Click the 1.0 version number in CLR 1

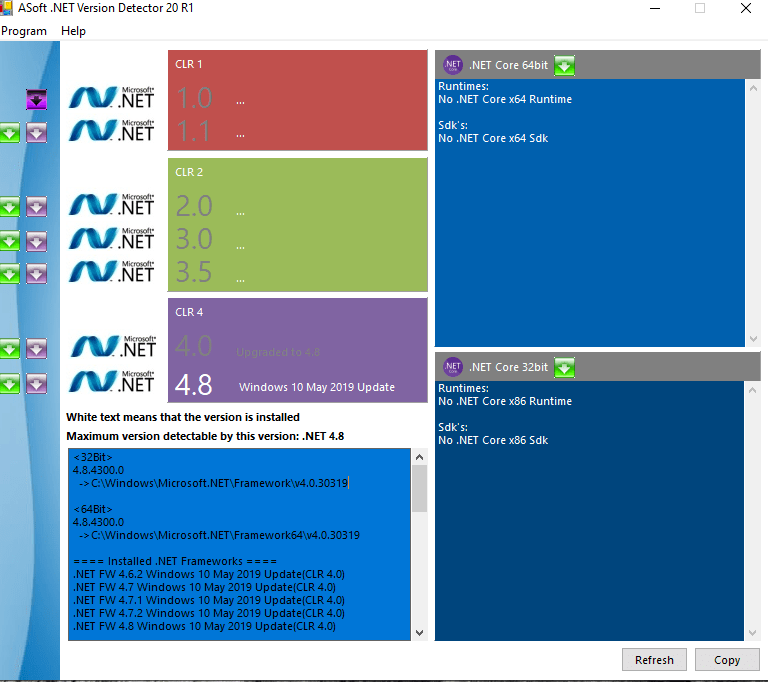point(193,98)
